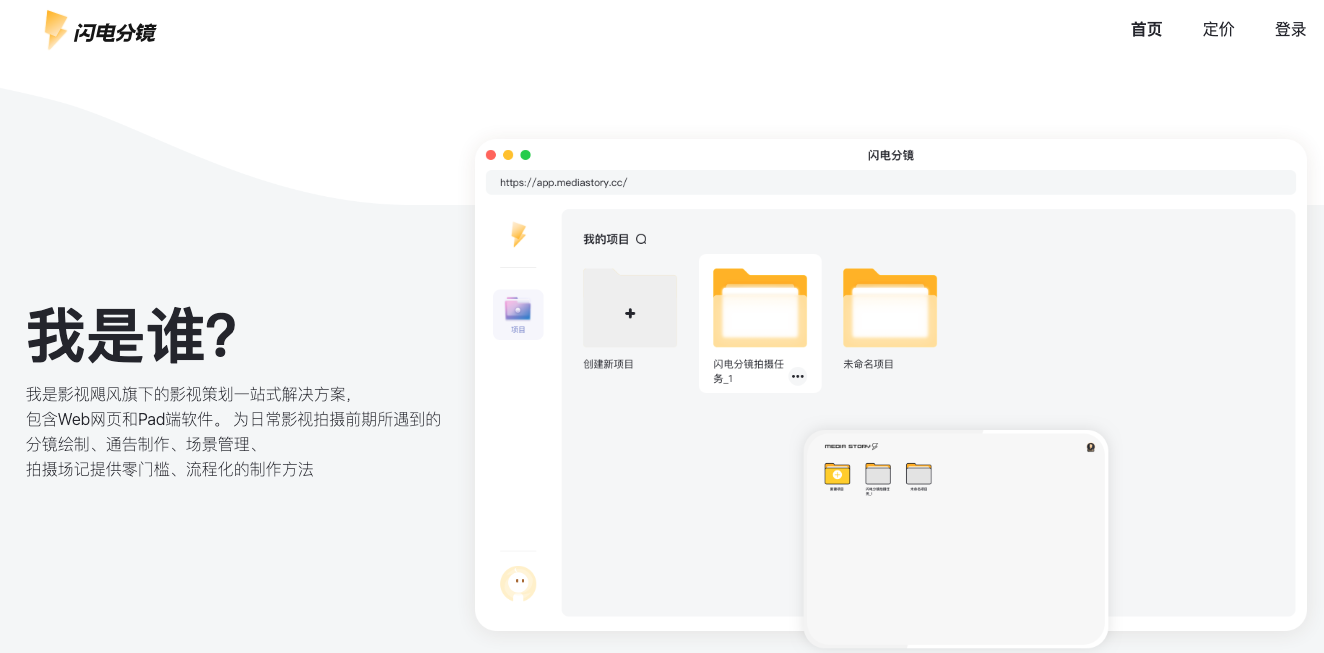Viewport: 1324px width, 653px height.
Task: Click the search magnifier next to 我的项目
Action: [x=643, y=239]
